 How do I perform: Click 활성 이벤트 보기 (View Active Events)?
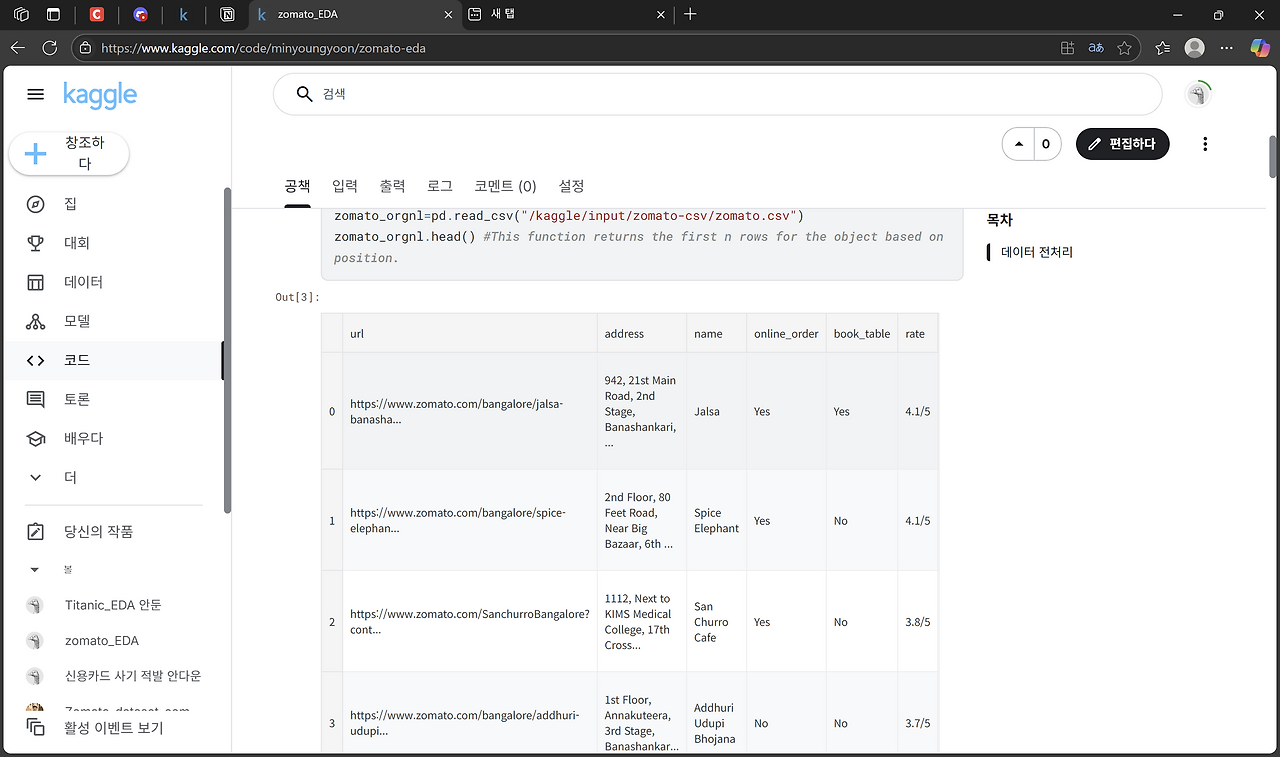point(112,728)
